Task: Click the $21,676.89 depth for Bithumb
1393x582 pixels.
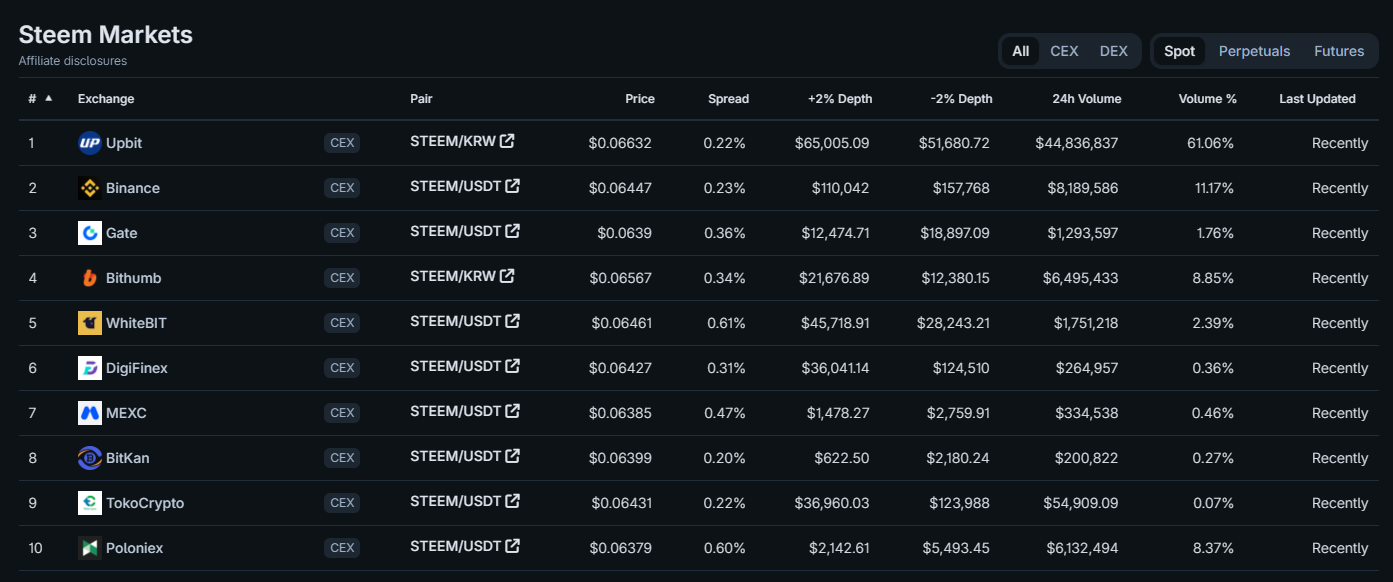Action: click(835, 278)
